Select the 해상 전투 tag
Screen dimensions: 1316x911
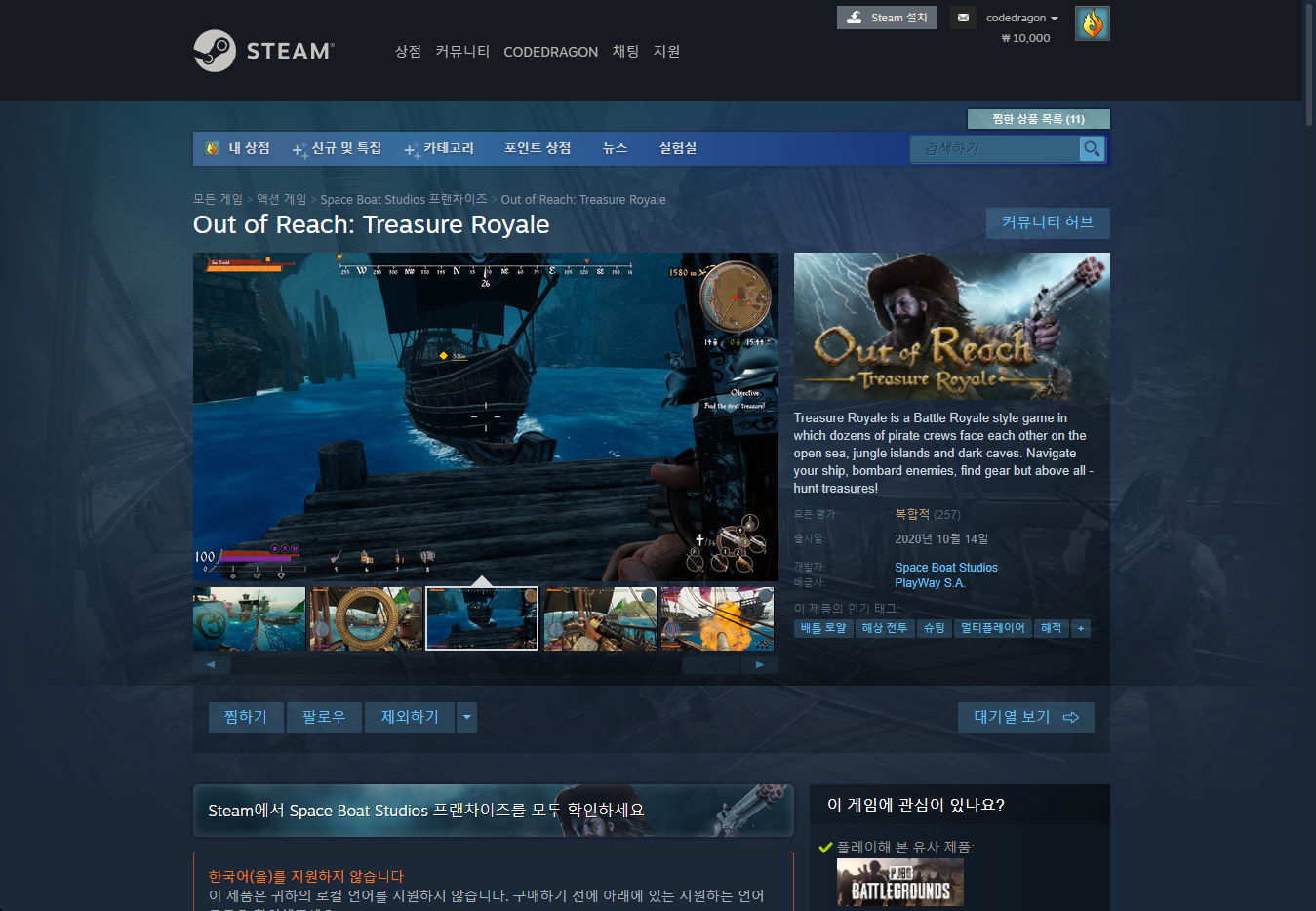pyautogui.click(x=885, y=628)
